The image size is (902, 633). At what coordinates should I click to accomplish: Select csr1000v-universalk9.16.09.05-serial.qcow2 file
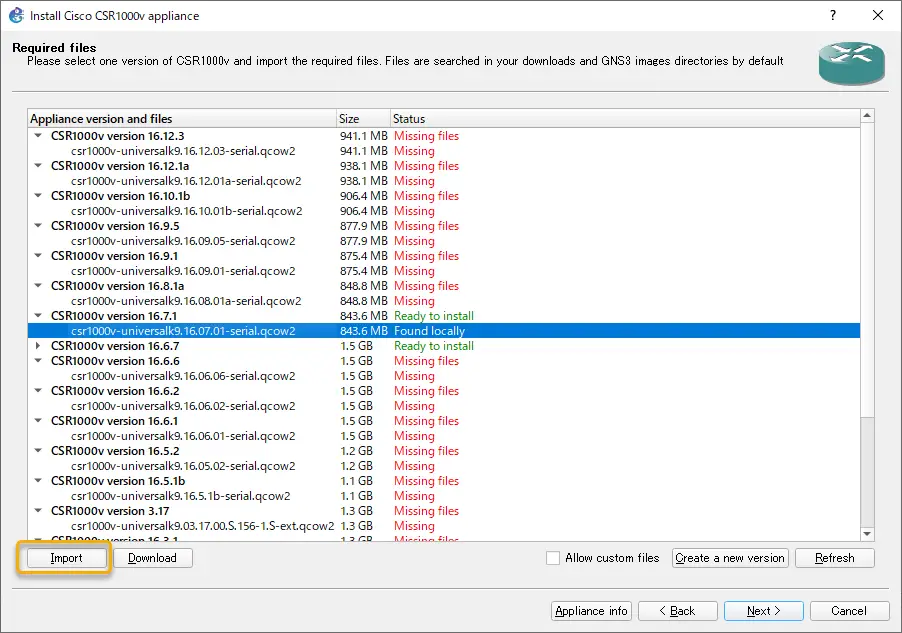coord(444,241)
